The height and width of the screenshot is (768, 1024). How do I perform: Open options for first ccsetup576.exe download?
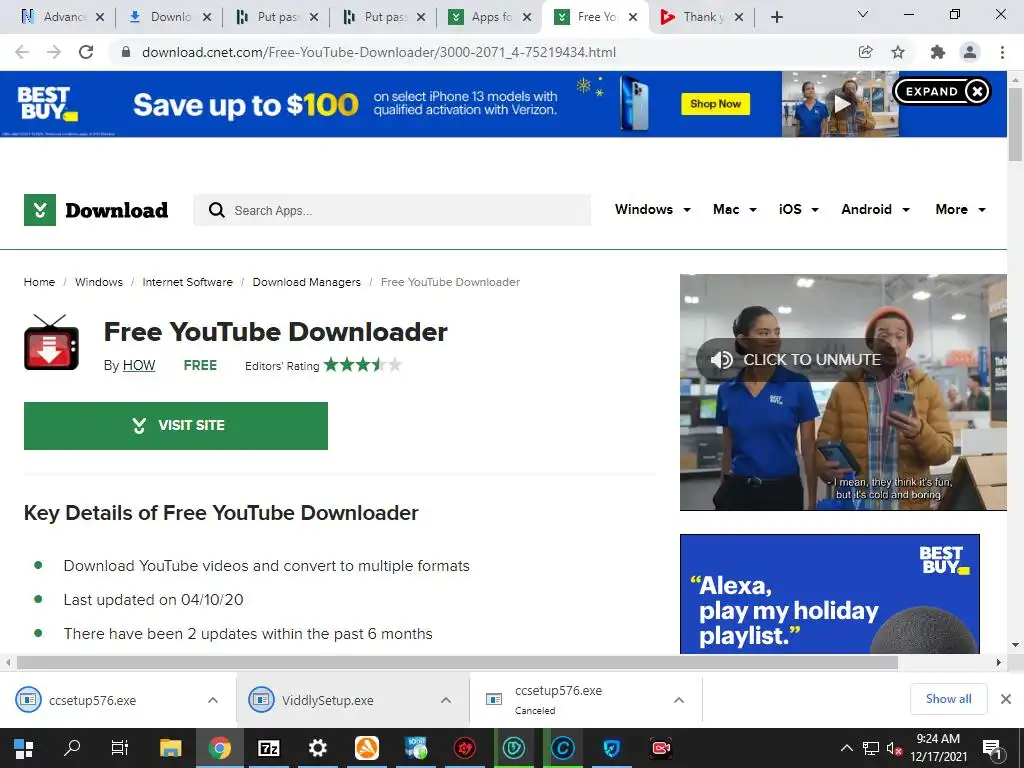click(213, 700)
